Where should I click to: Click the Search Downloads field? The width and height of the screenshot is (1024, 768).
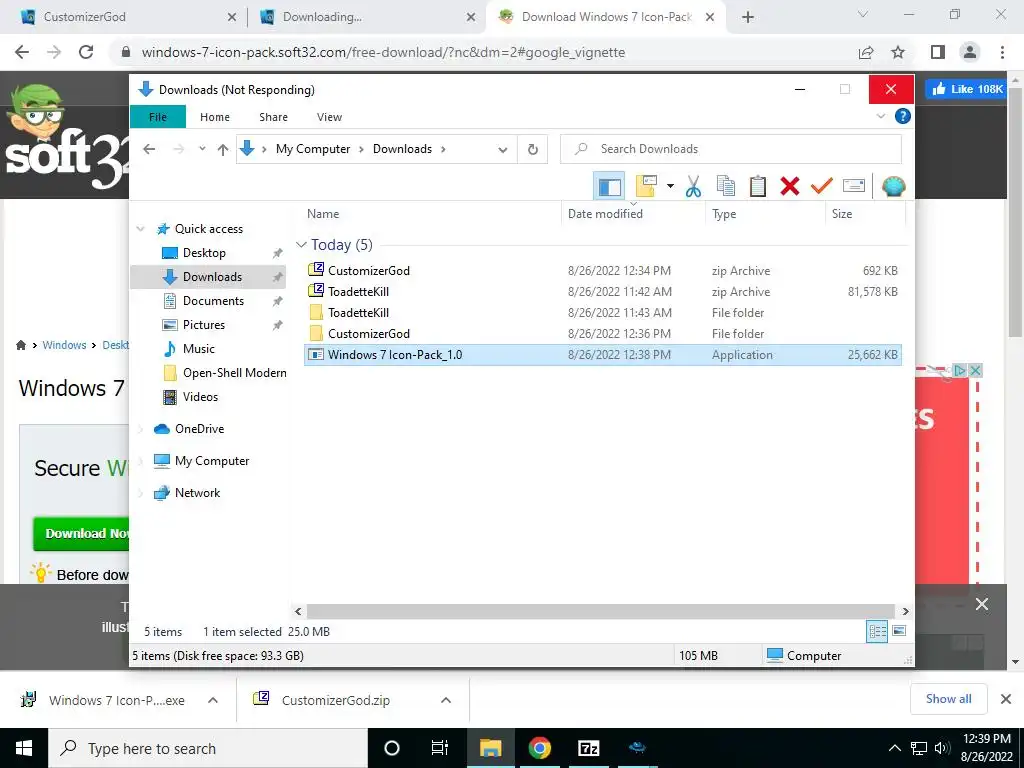(731, 149)
